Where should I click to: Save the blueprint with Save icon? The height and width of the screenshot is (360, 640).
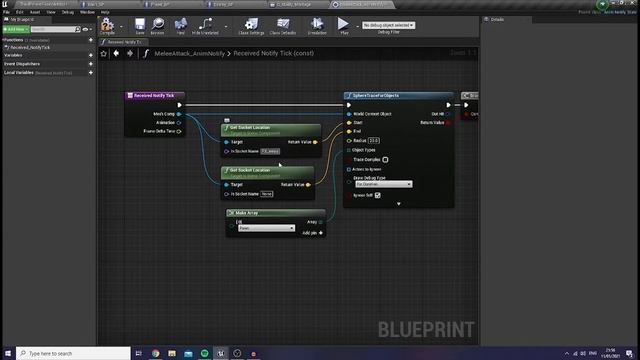coord(140,25)
